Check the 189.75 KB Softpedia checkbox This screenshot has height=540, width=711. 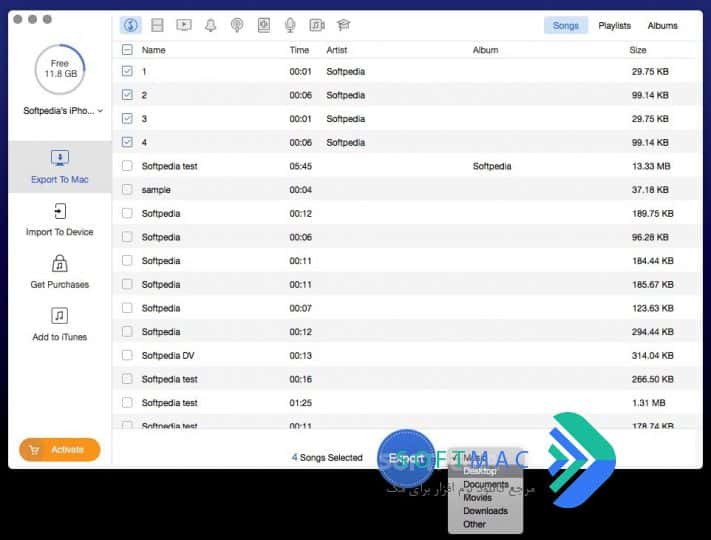pos(127,213)
